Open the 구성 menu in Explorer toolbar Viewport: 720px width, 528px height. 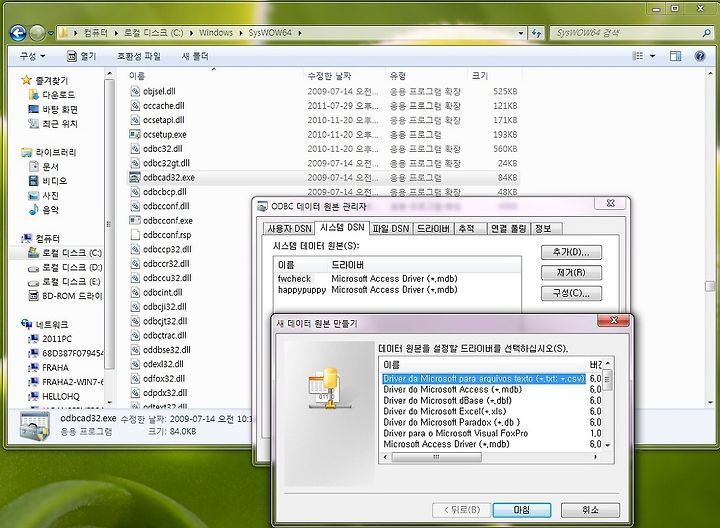point(33,56)
